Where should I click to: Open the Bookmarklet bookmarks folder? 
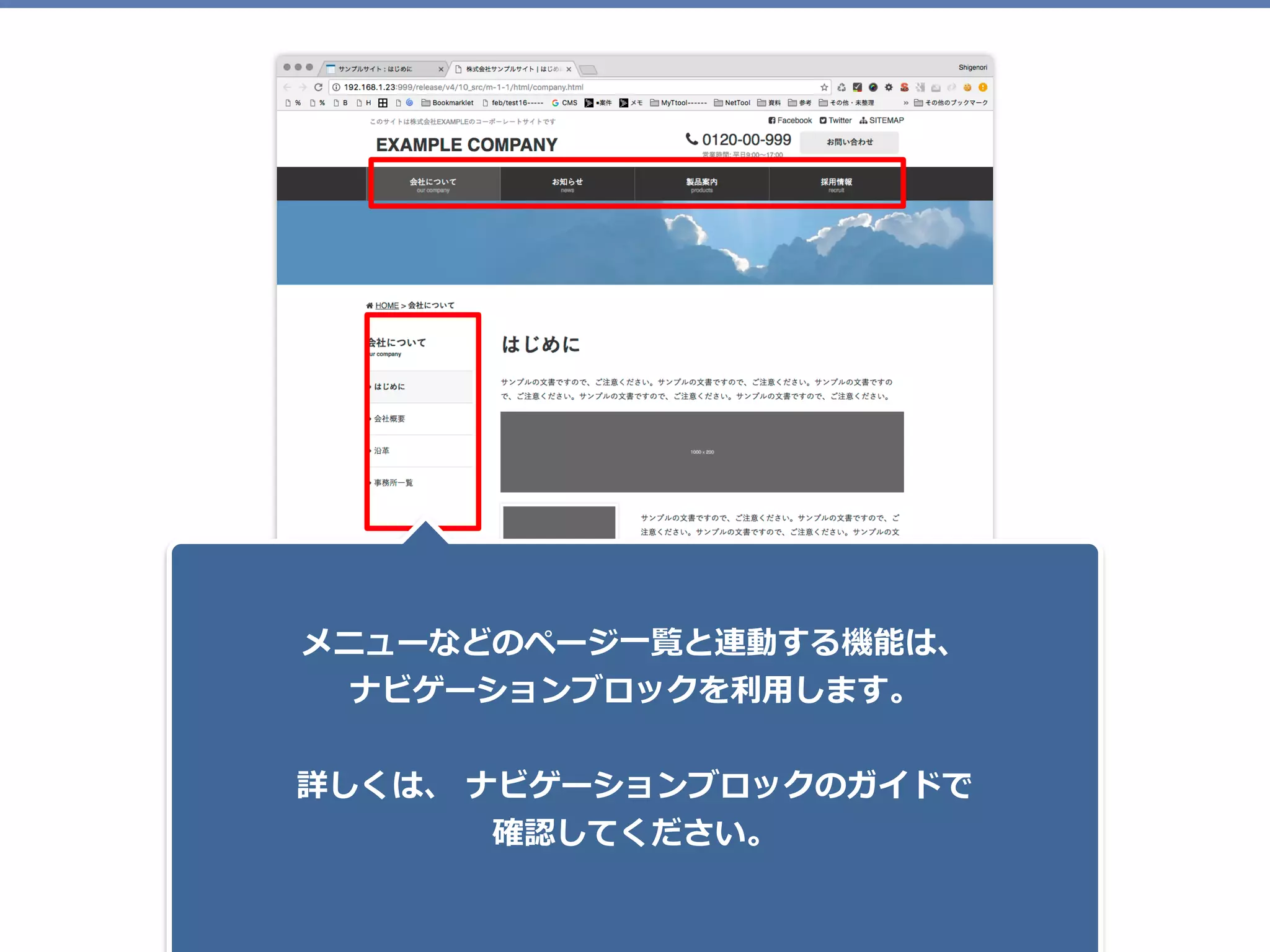coord(447,103)
